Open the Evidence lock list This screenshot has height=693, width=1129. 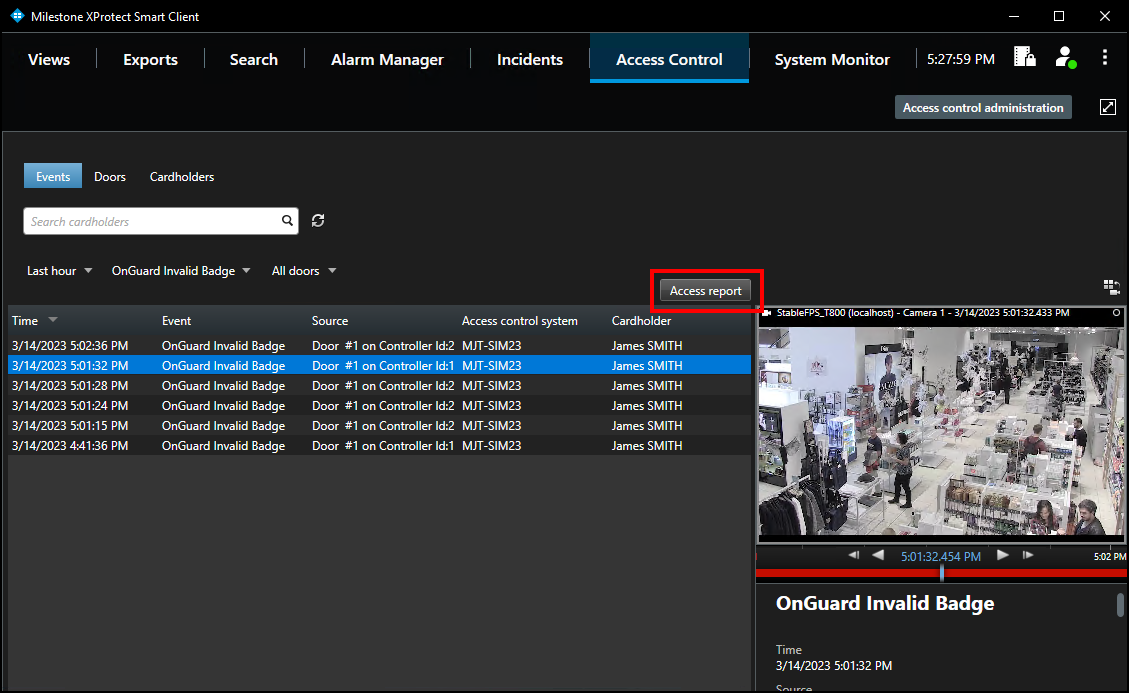1024,57
